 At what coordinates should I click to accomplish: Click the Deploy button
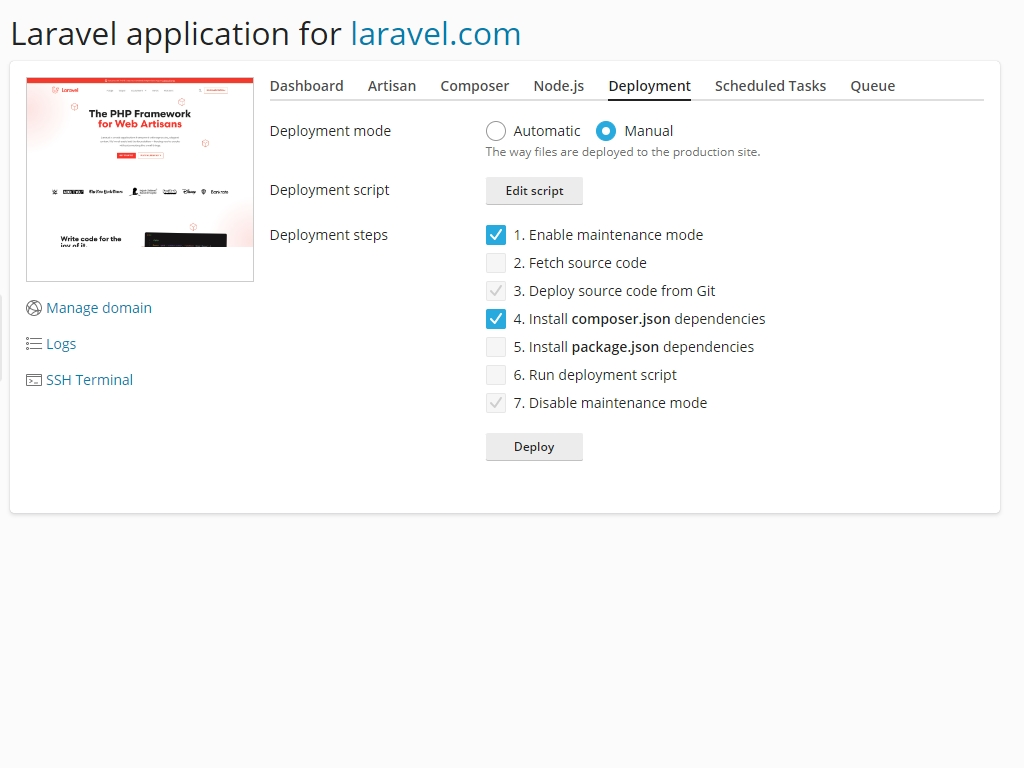[534, 446]
